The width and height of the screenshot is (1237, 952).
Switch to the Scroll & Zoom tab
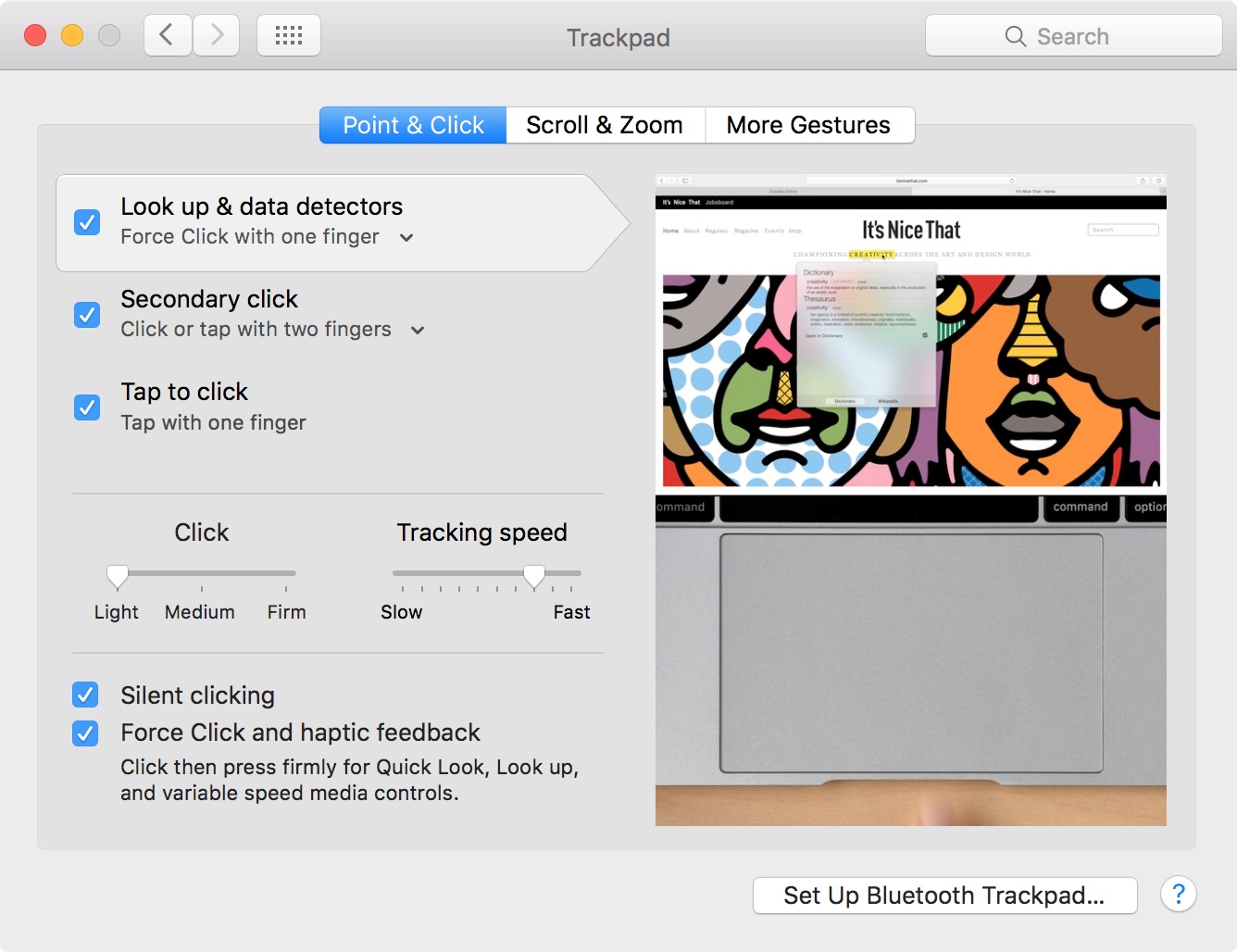click(605, 125)
